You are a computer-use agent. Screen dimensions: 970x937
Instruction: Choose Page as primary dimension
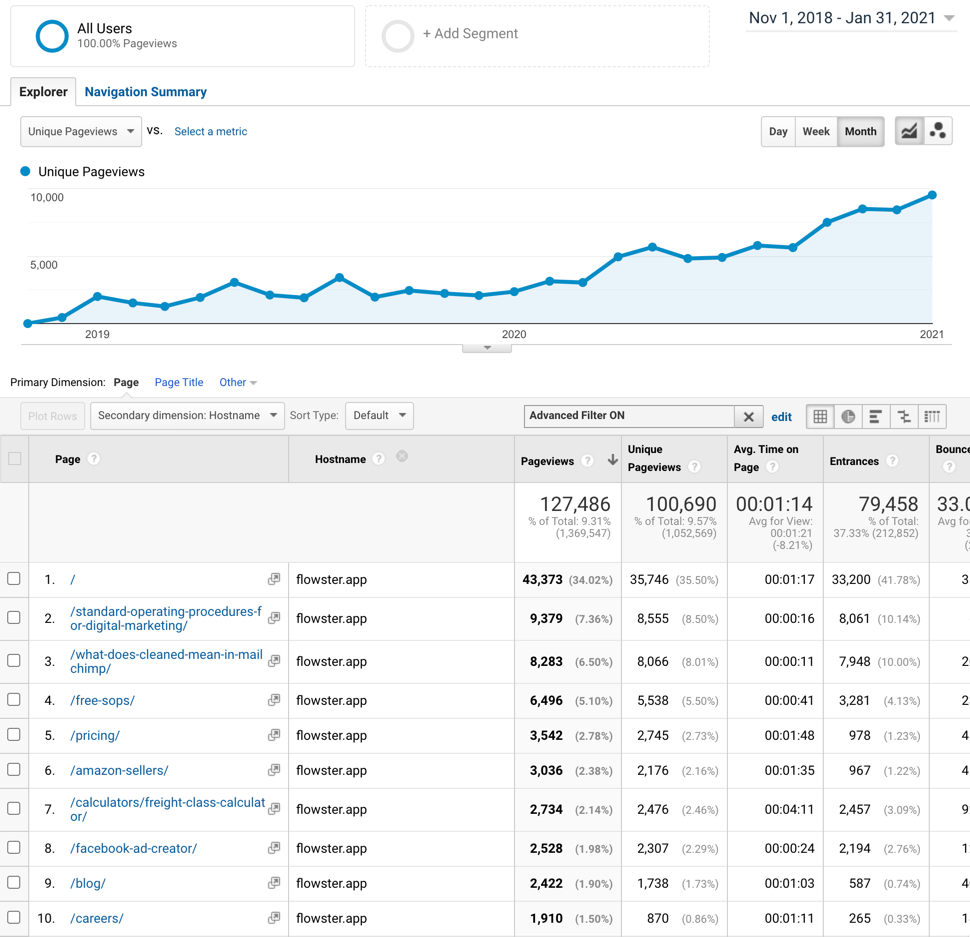click(x=126, y=382)
